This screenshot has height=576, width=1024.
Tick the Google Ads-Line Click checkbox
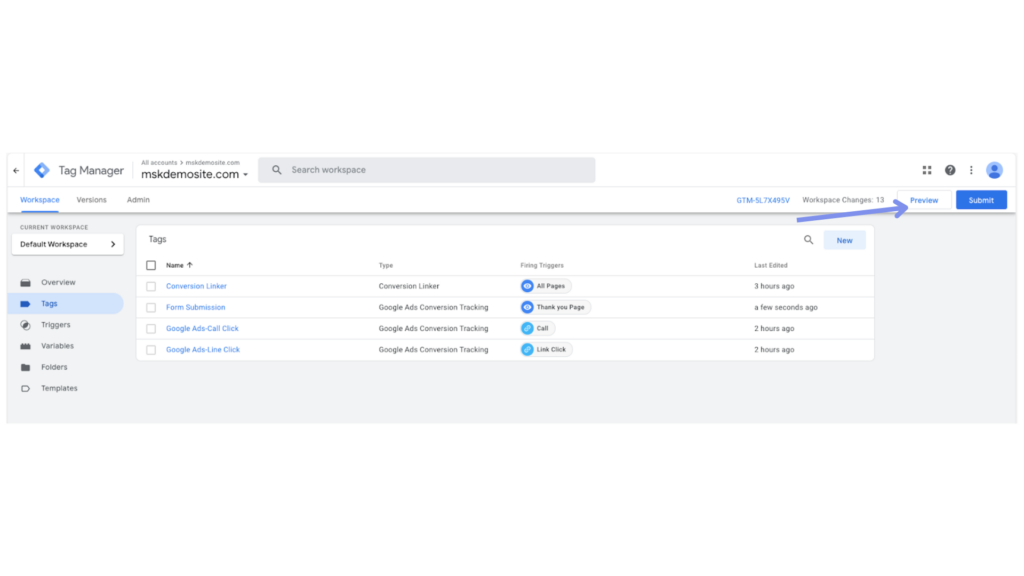151,350
